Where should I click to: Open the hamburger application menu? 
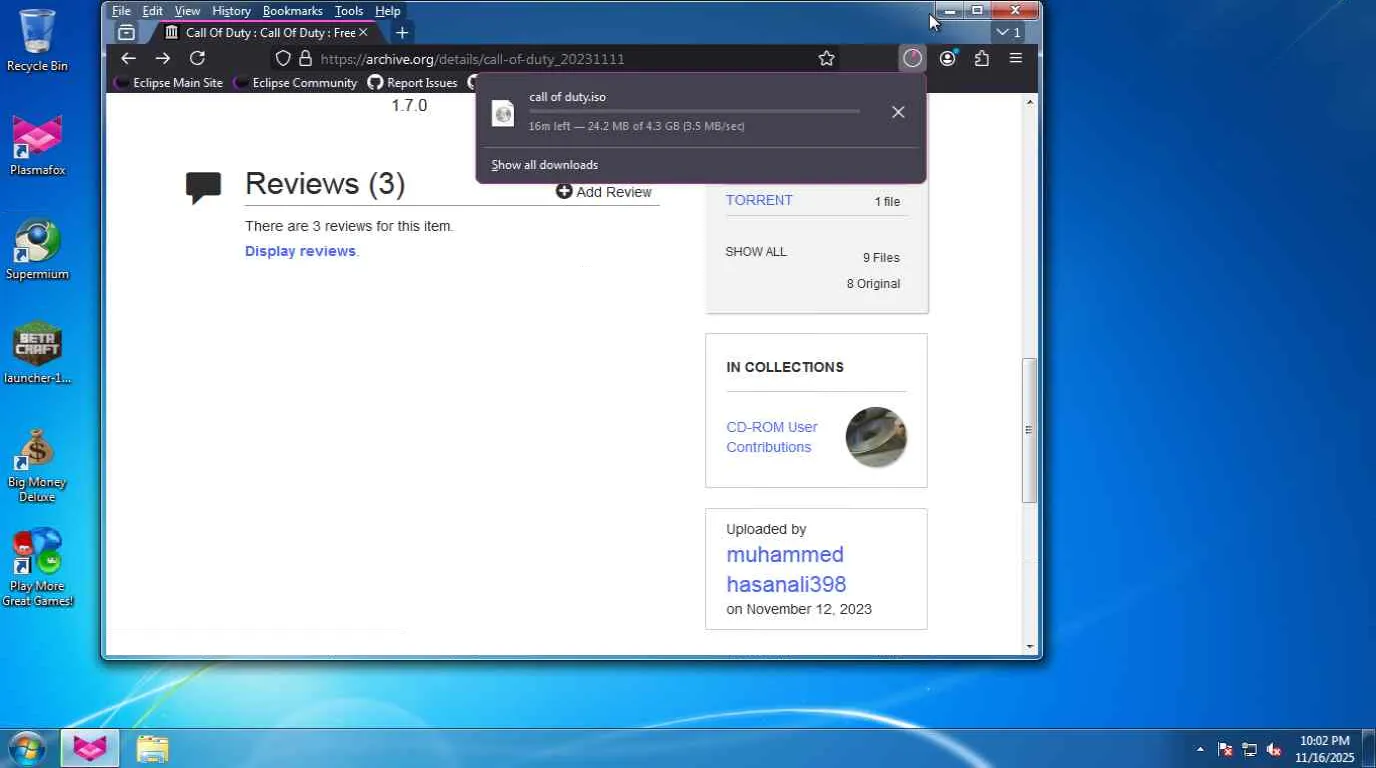coord(1016,59)
